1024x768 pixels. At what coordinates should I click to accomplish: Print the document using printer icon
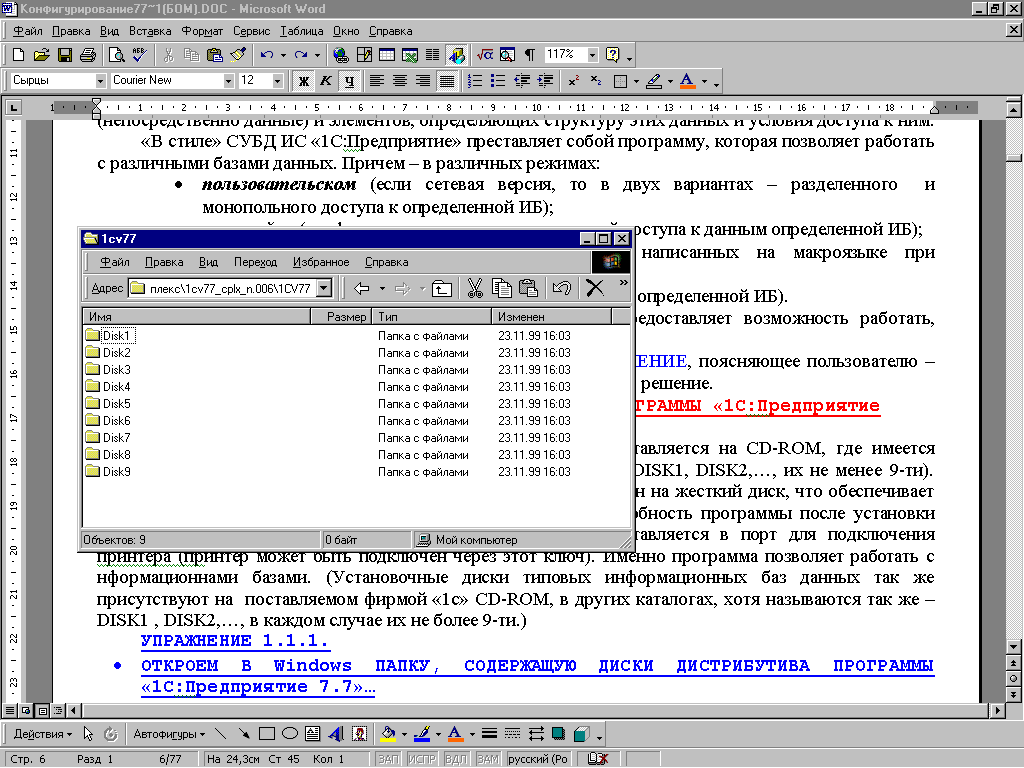pos(88,55)
